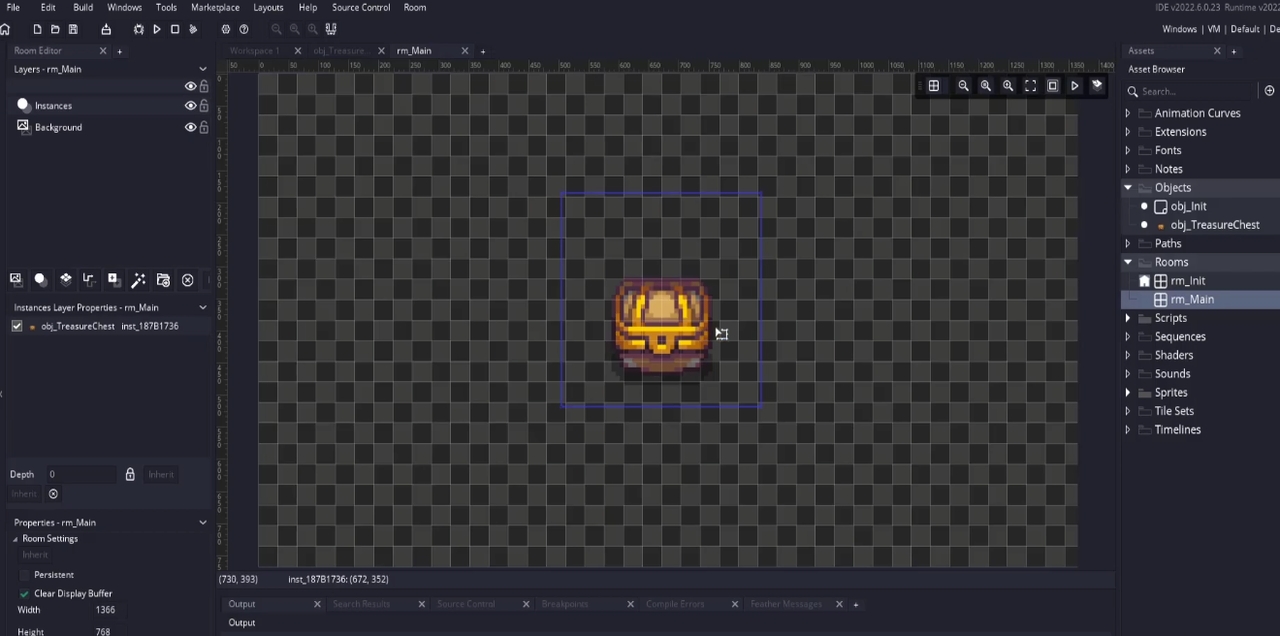This screenshot has height=636, width=1280.
Task: Collapse the Room Settings section
Action: (15, 538)
